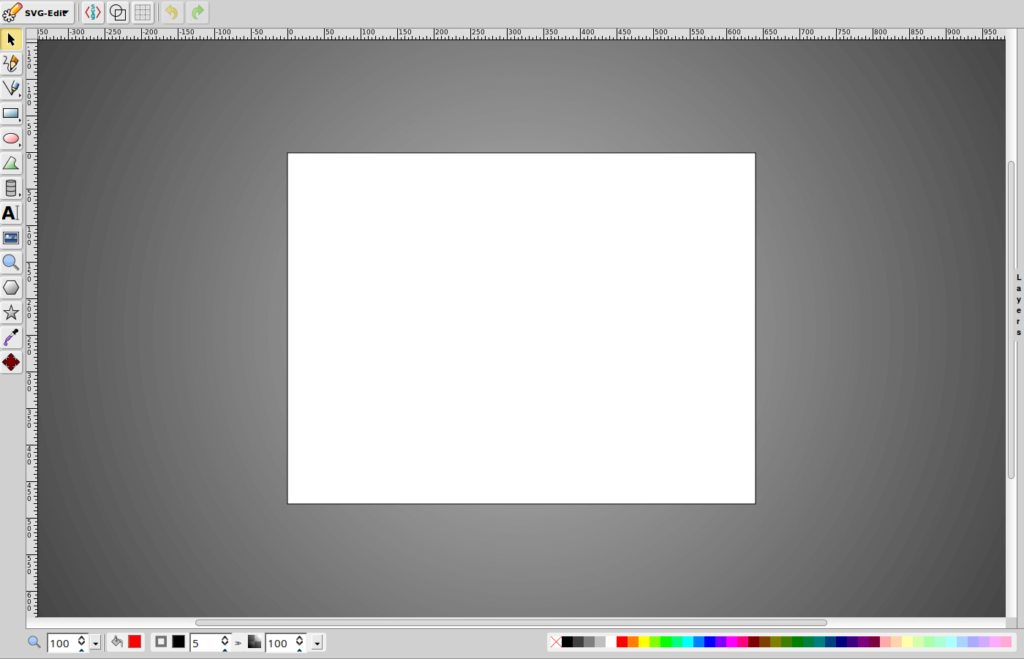Activate the Pencil freehand tool
This screenshot has width=1024, height=659.
(x=11, y=63)
